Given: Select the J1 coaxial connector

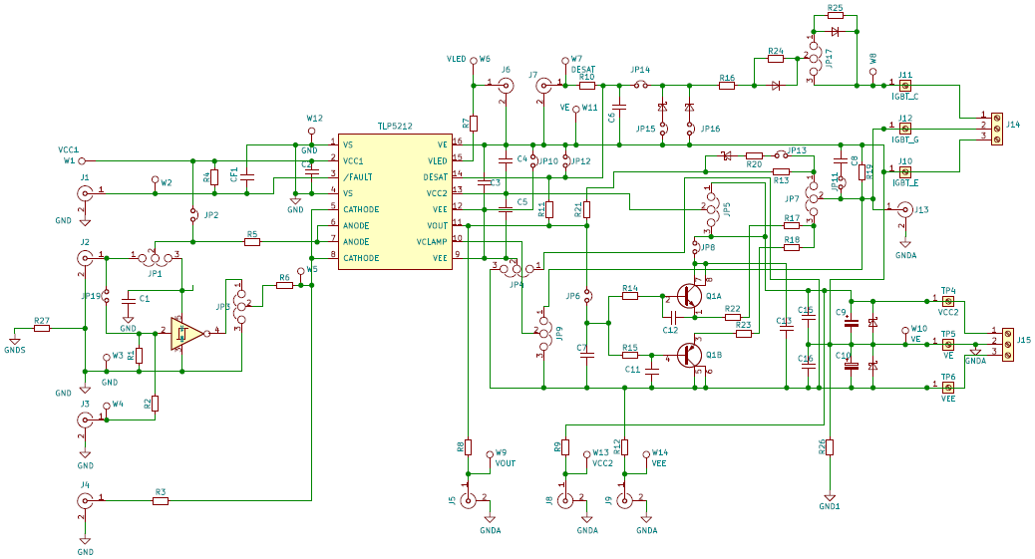Looking at the screenshot, I should point(84,193).
